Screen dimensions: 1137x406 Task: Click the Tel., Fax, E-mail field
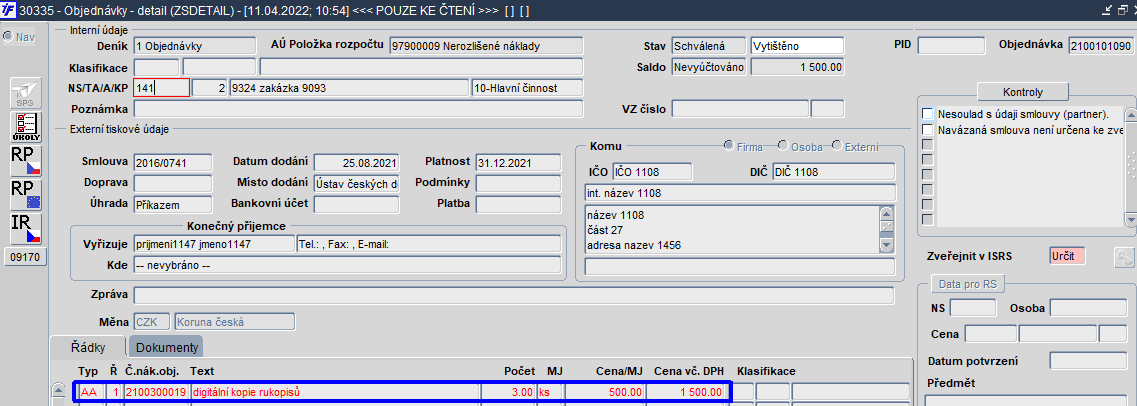point(429,244)
